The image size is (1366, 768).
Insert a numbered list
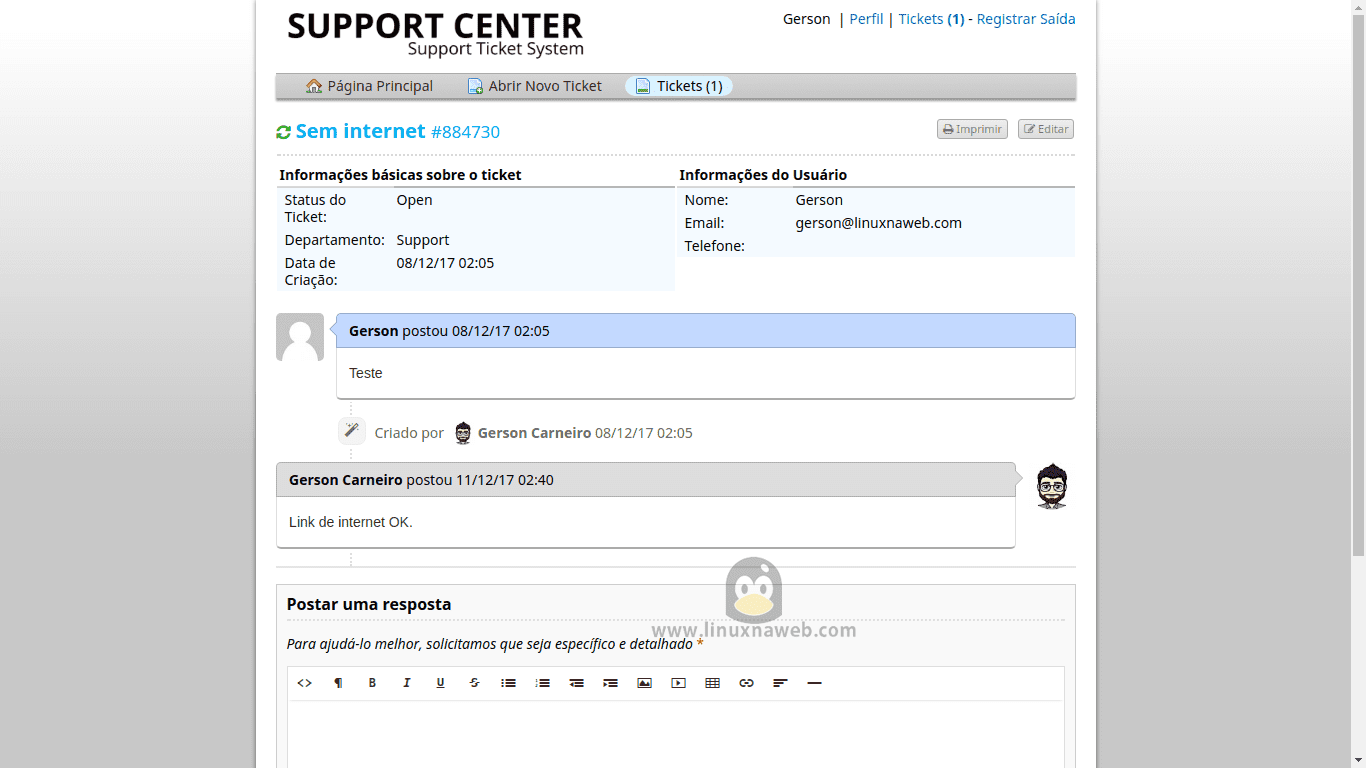(x=542, y=683)
